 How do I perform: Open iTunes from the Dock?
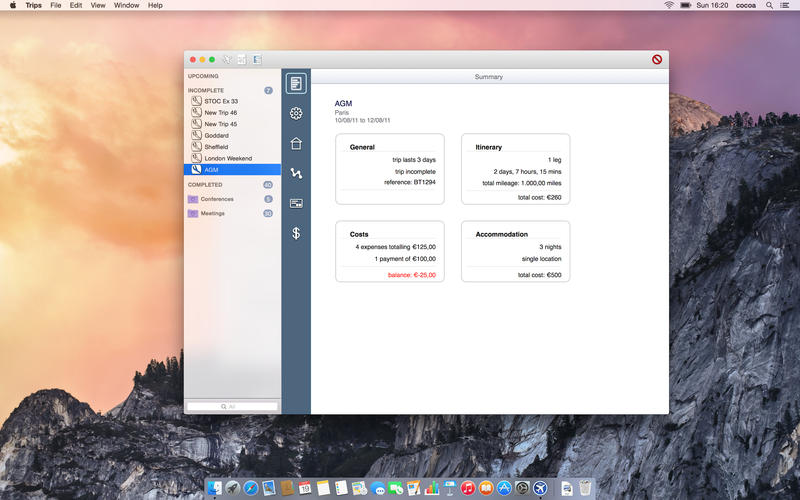point(467,488)
